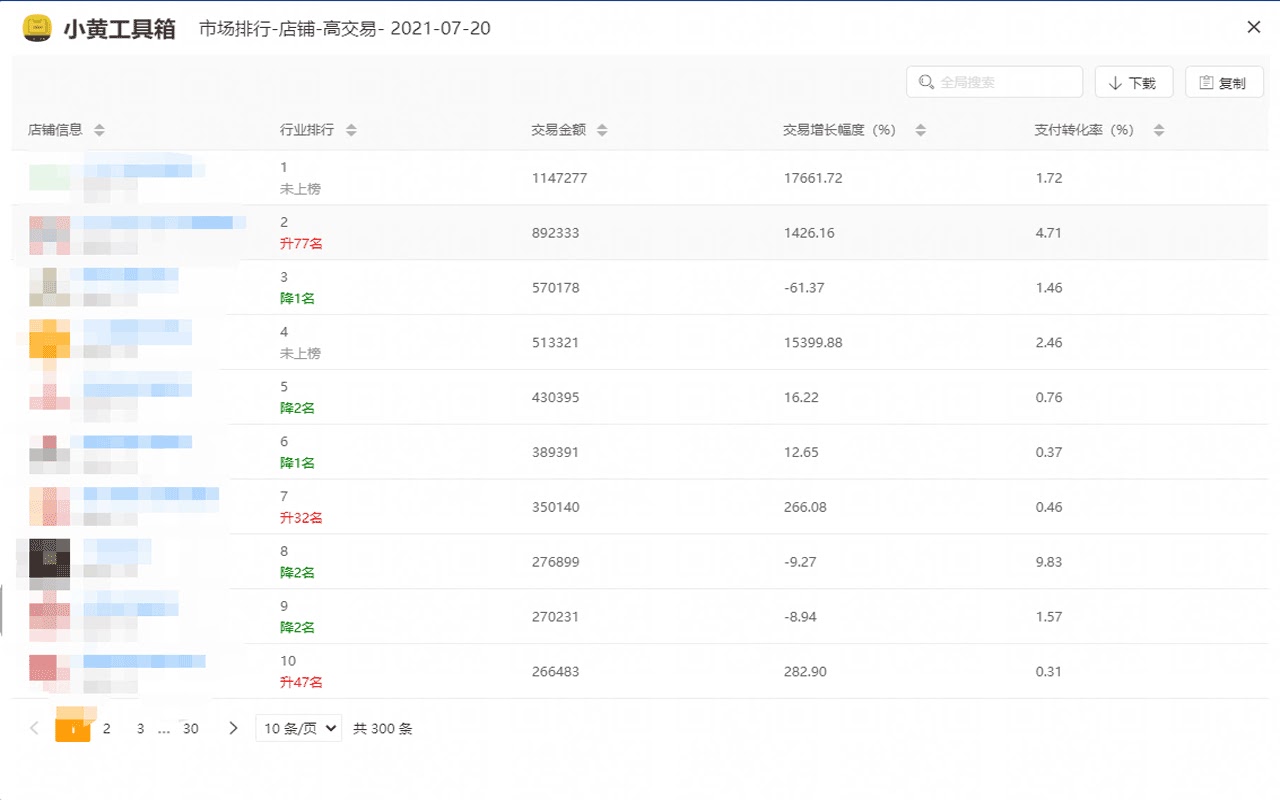Click rank change 升32名
1280x800 pixels.
[301, 518]
